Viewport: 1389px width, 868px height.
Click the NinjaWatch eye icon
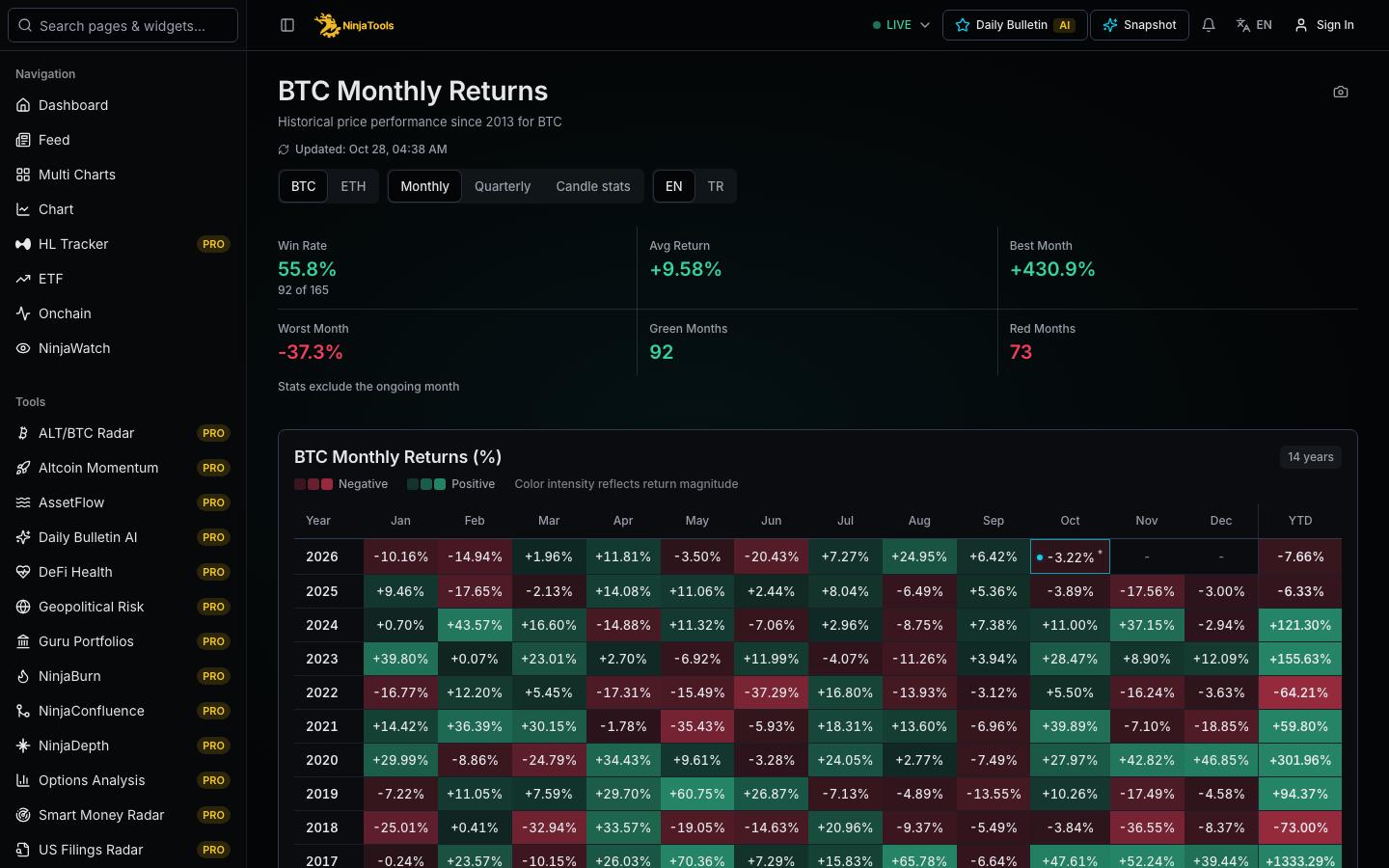[x=23, y=348]
